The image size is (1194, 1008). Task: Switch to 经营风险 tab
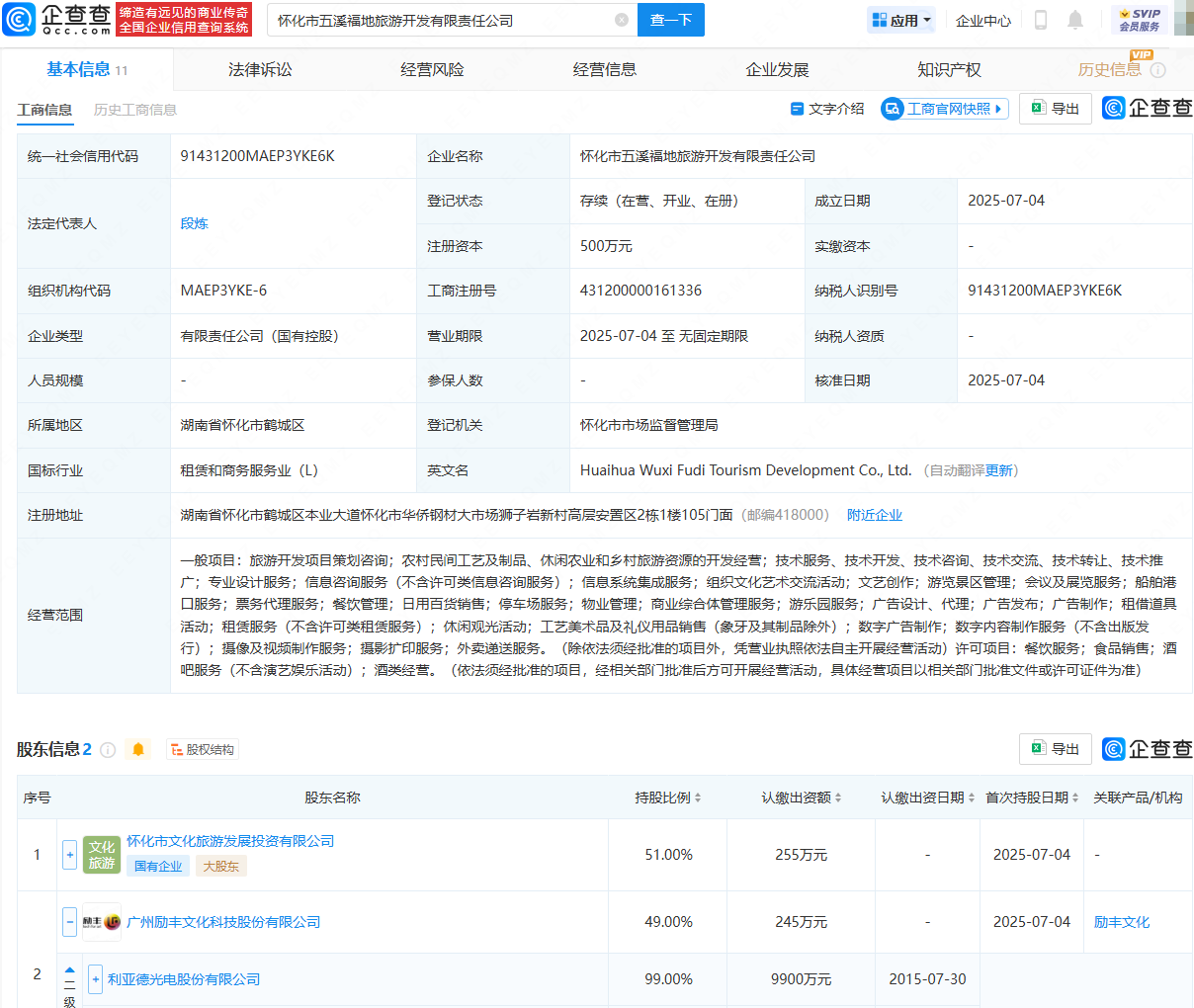click(x=432, y=69)
